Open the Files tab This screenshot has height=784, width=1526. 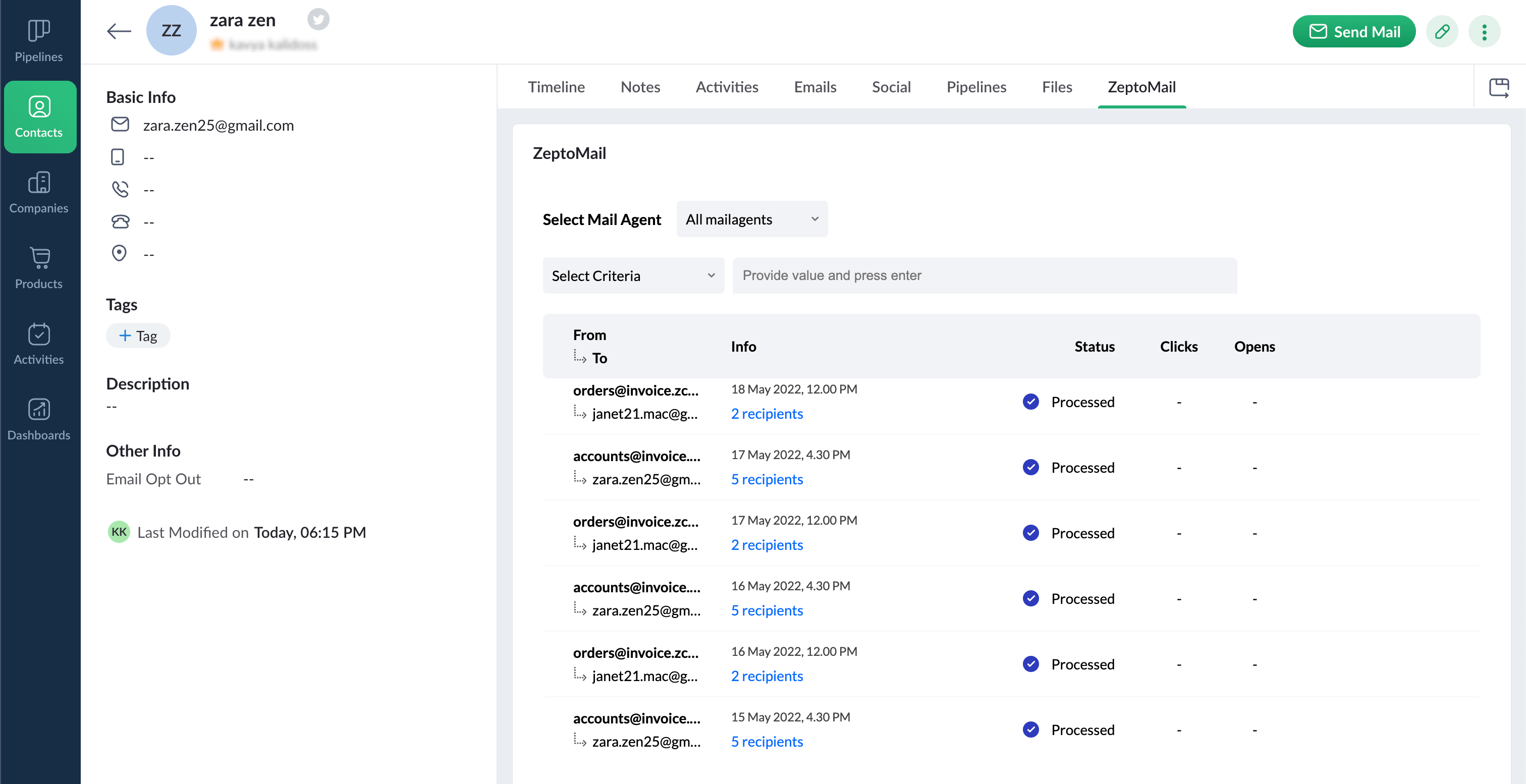(x=1056, y=87)
